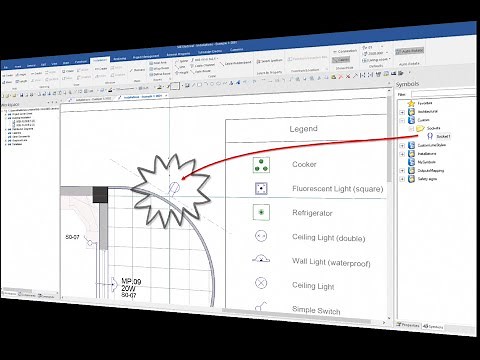Click the Cable Channel ribbon command
This screenshot has height=360, width=480.
203,66
